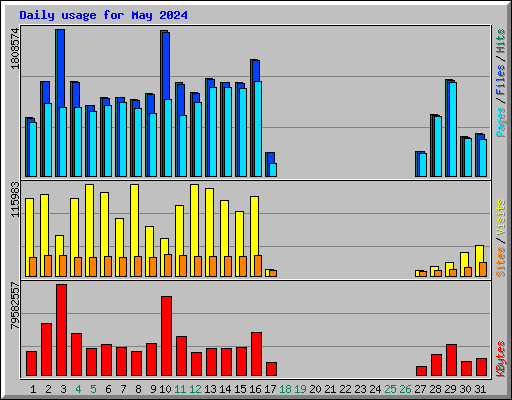Click the Pages legend label
The width and height of the screenshot is (512, 400).
(501, 122)
